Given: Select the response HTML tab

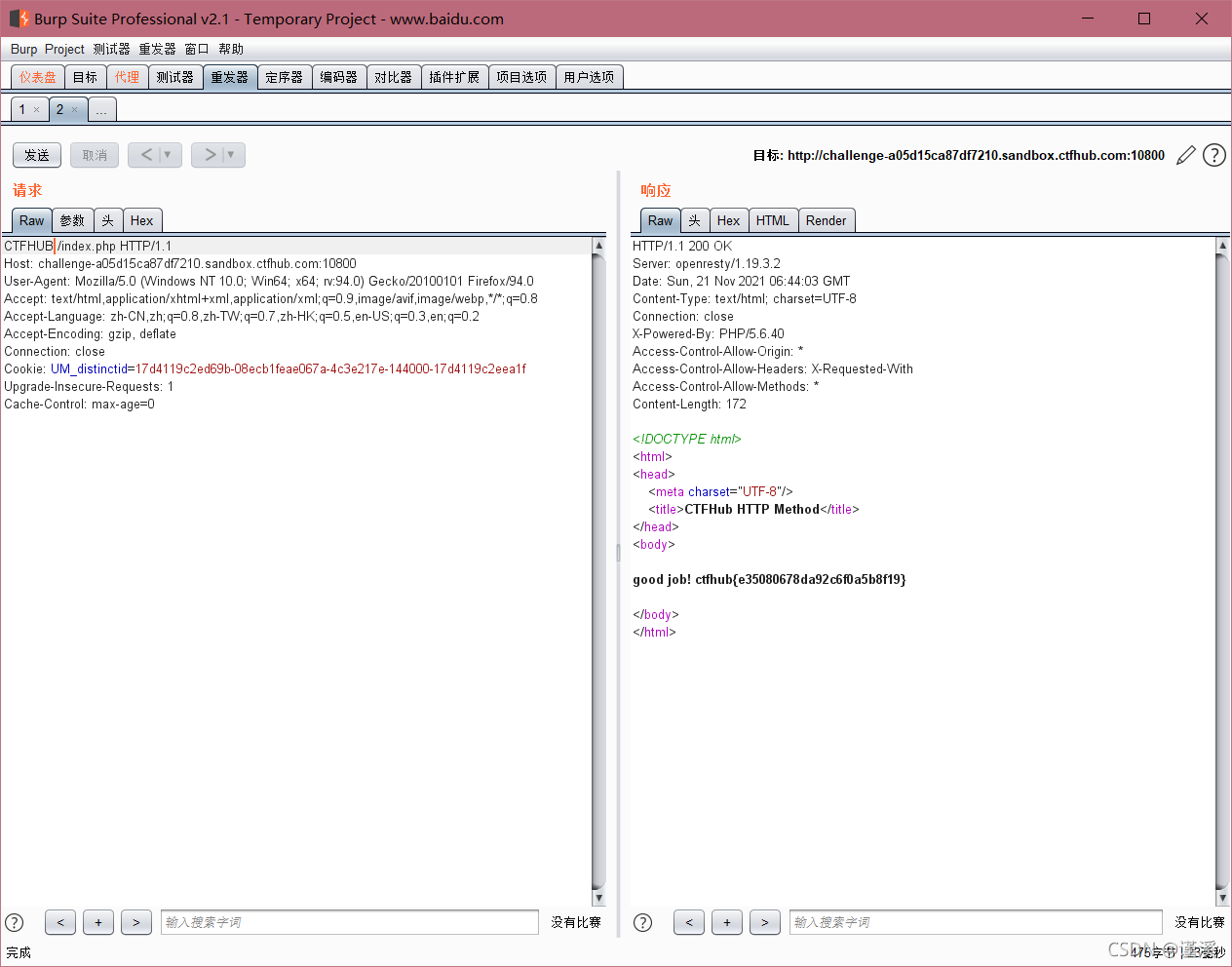Looking at the screenshot, I should (773, 220).
